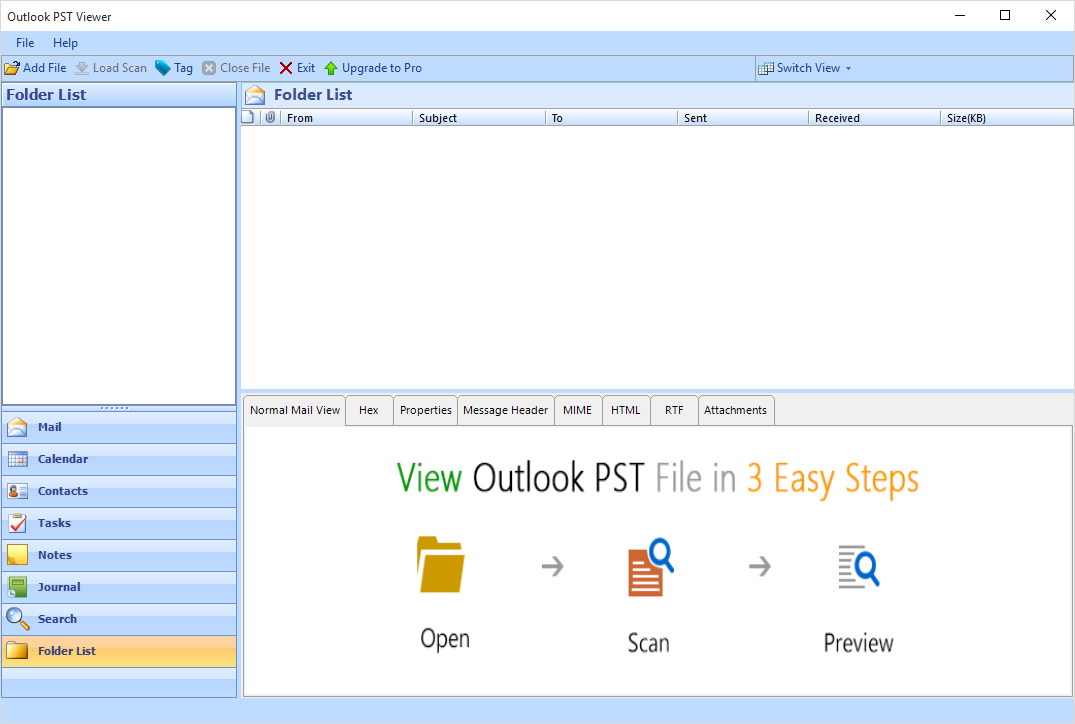The height and width of the screenshot is (724, 1075).
Task: Expand the Switch View dropdown
Action: (x=848, y=68)
